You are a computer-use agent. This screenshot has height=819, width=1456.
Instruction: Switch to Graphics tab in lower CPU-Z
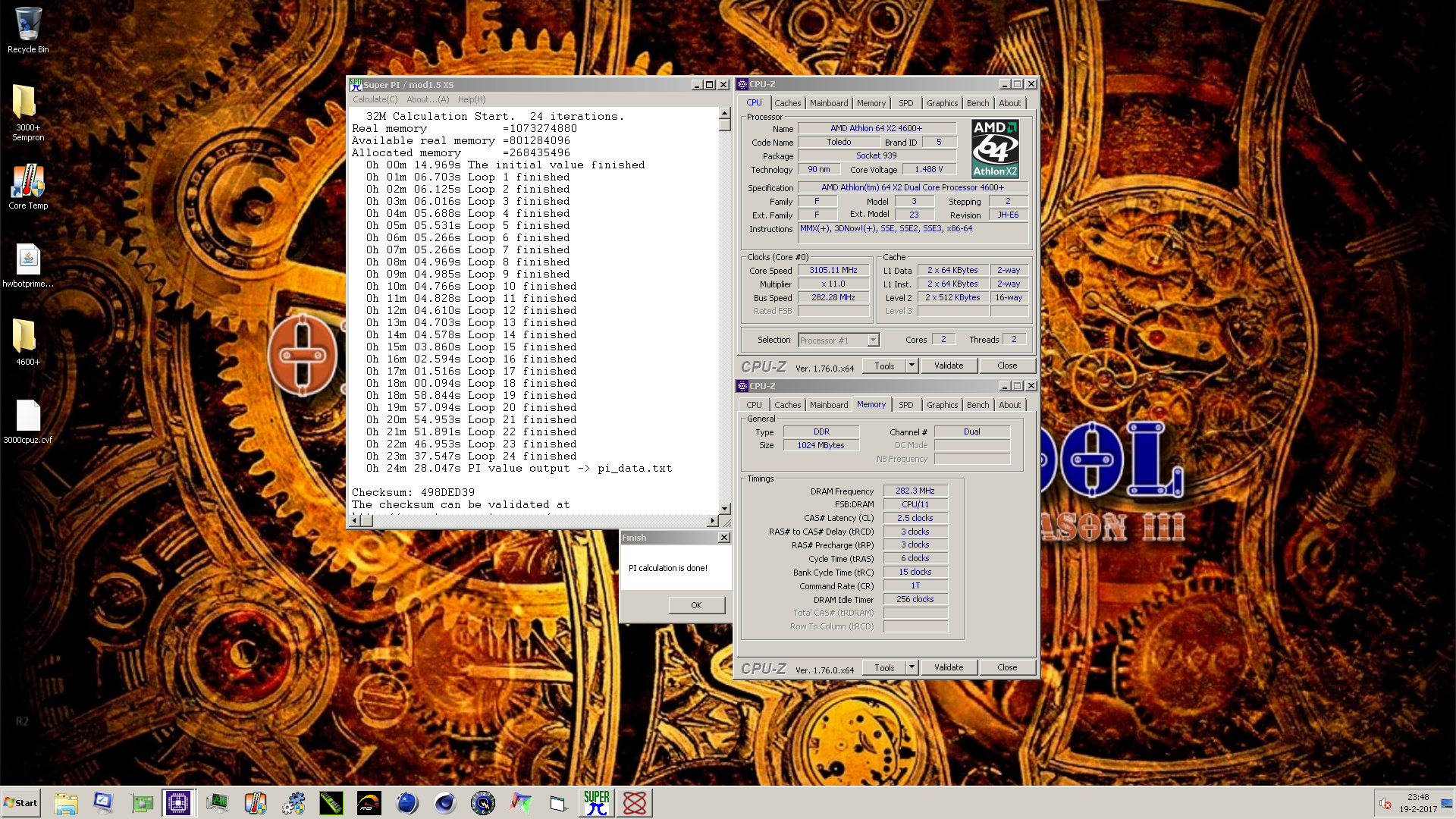tap(942, 405)
